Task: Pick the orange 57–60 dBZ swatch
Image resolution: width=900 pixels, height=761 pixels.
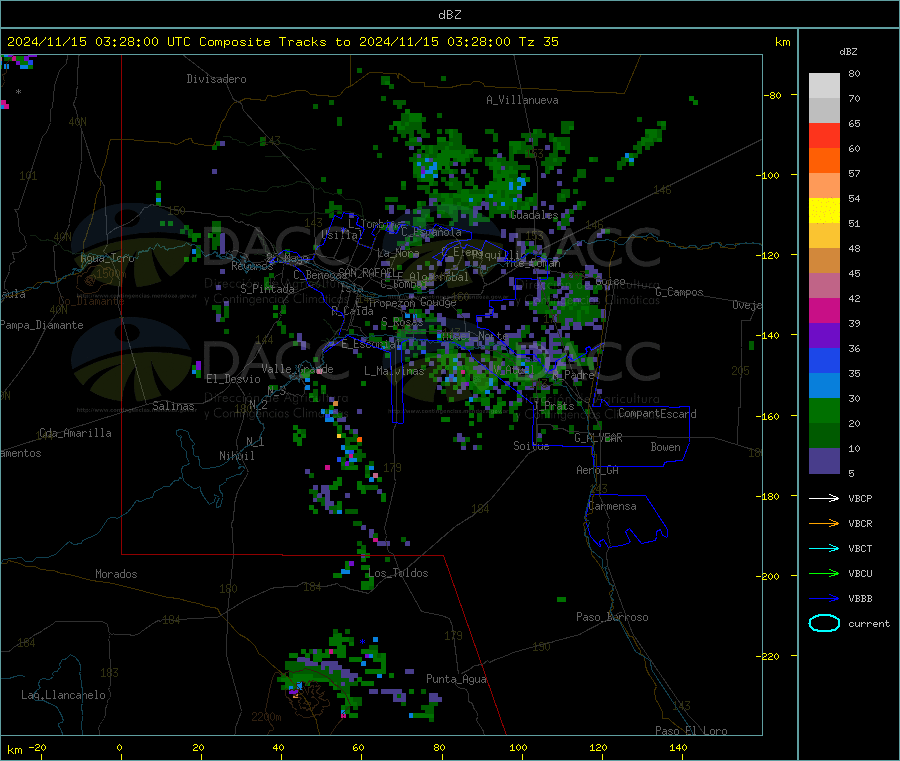Action: click(824, 161)
